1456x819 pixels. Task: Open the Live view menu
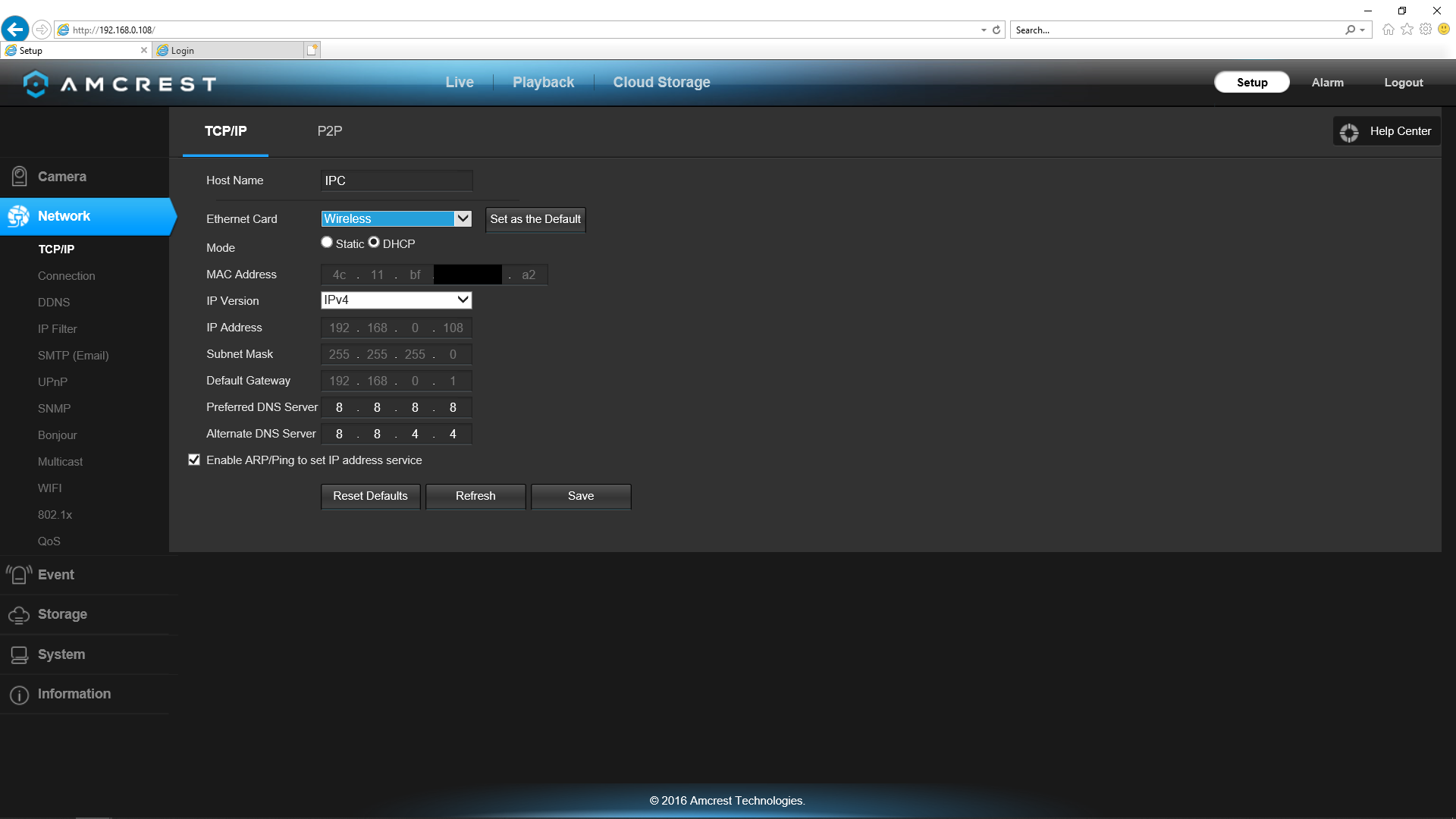click(460, 83)
